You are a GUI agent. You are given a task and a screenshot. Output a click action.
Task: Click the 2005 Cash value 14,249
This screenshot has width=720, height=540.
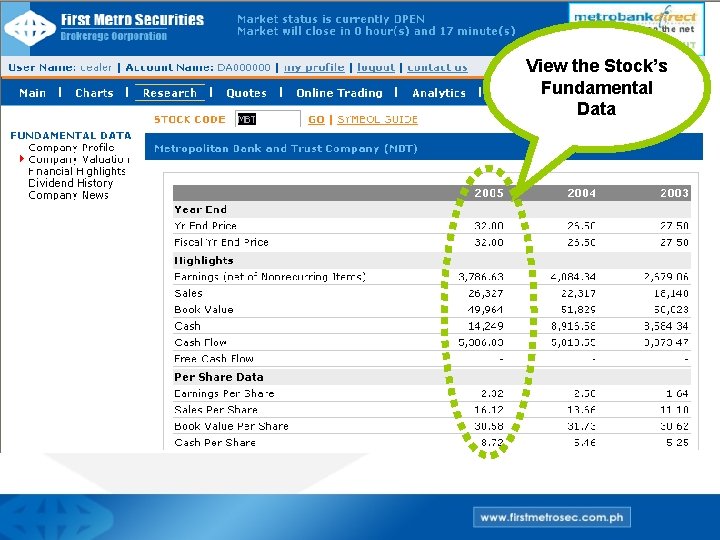[x=486, y=326]
